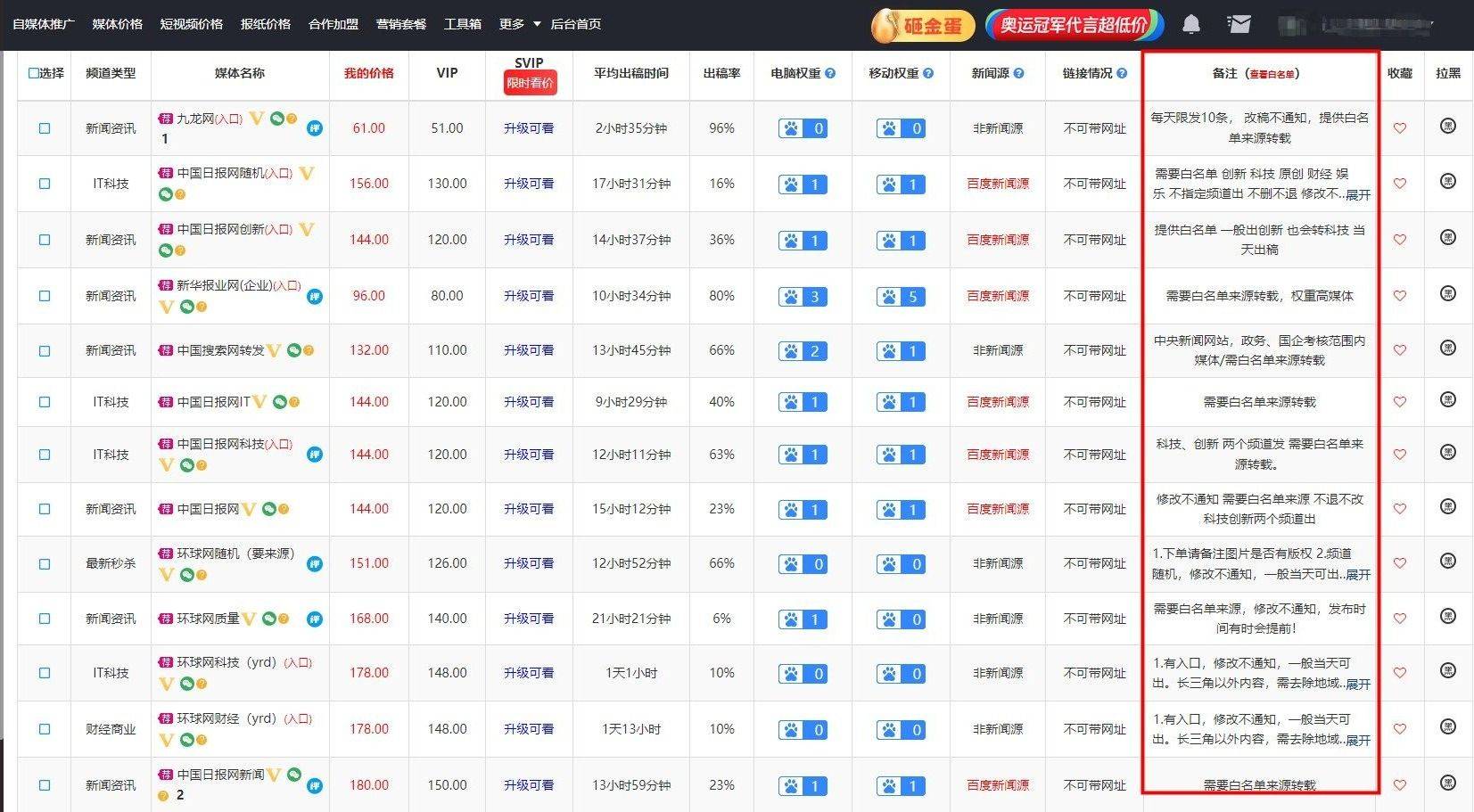Open the 媒体价格 menu item
The width and height of the screenshot is (1474, 812).
[118, 24]
